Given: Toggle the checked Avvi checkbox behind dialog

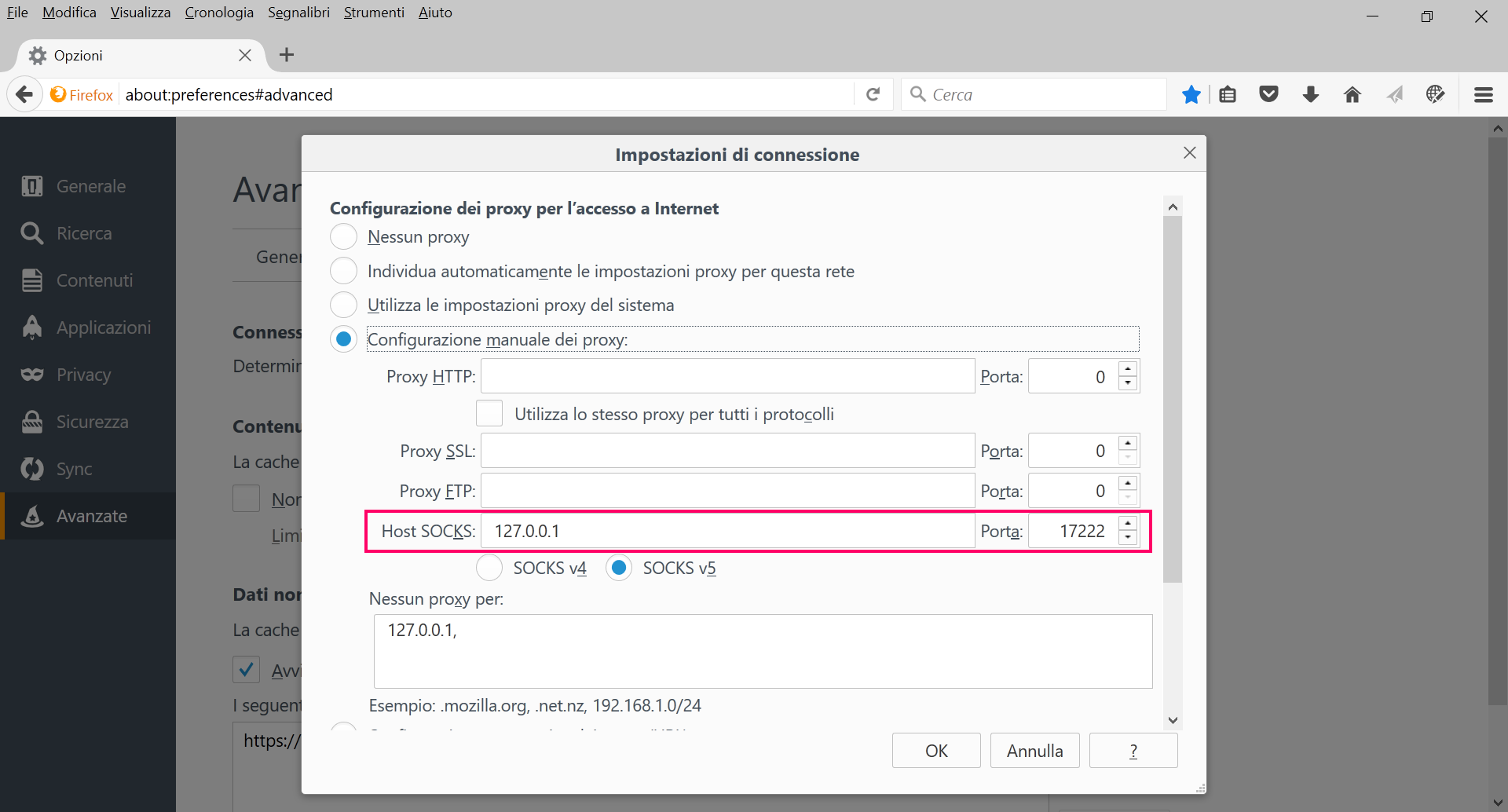Looking at the screenshot, I should (x=247, y=670).
